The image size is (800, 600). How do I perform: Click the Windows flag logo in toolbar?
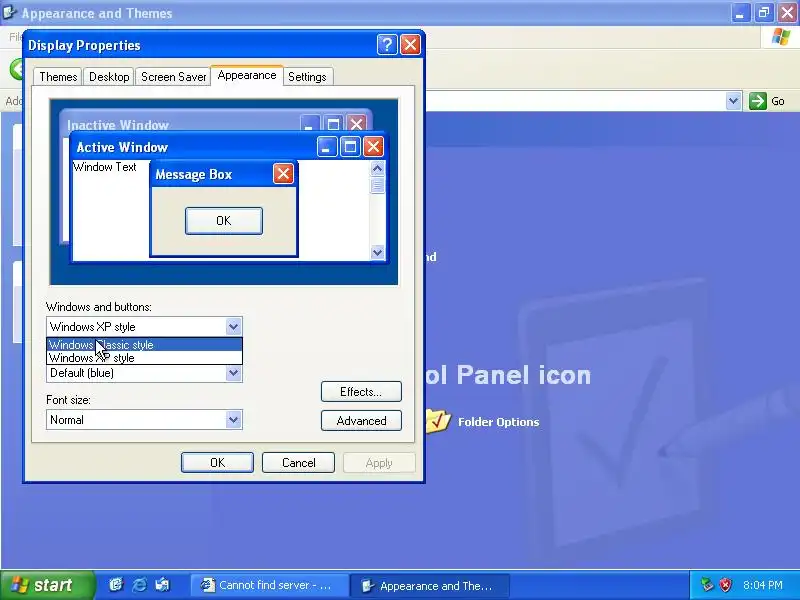click(781, 37)
